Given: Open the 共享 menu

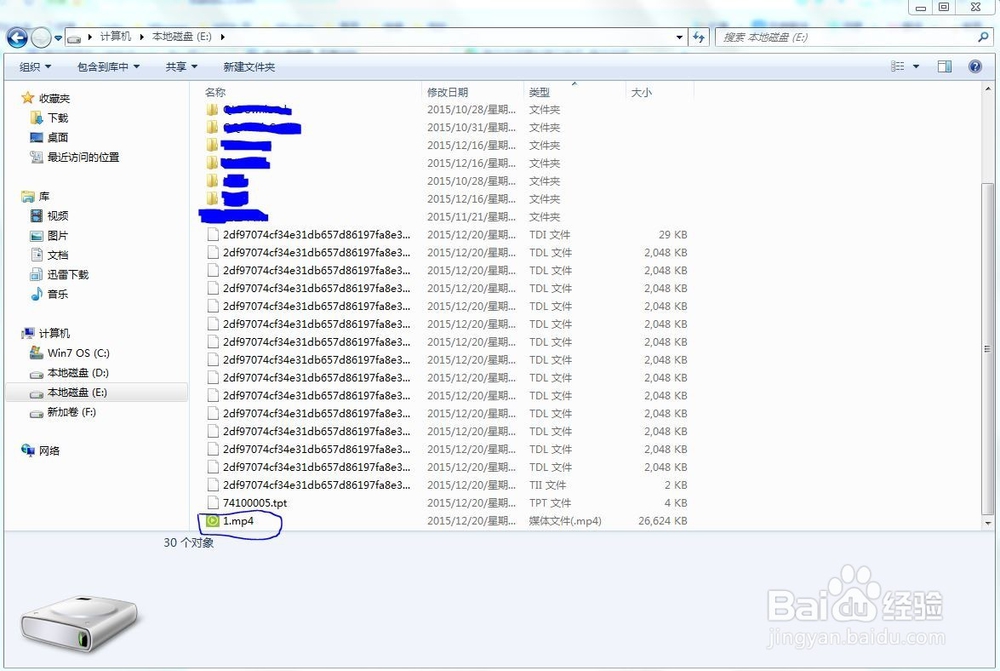Looking at the screenshot, I should tap(181, 67).
